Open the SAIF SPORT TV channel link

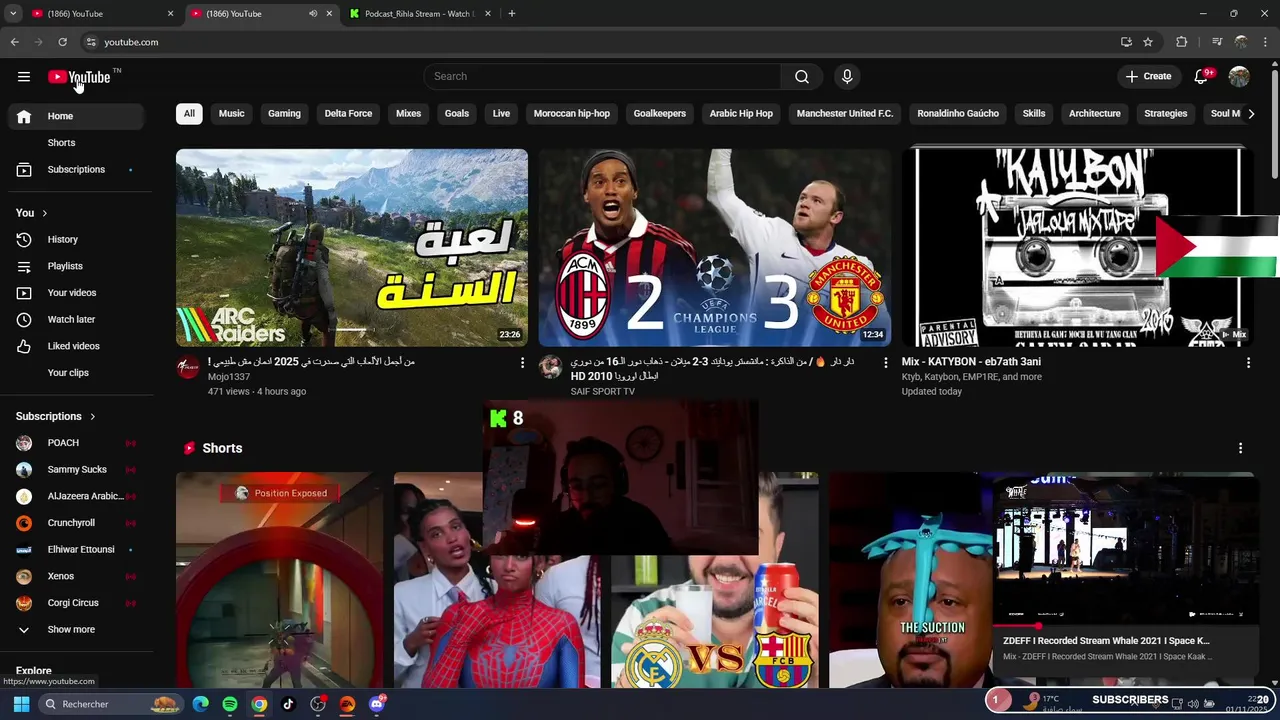[603, 392]
